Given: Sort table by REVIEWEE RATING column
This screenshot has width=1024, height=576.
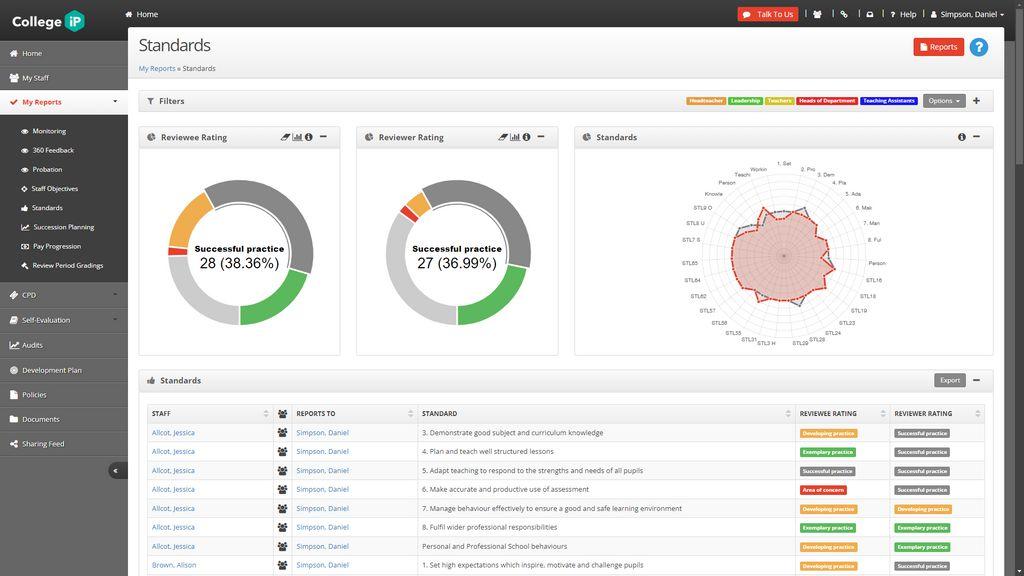Looking at the screenshot, I should tap(842, 413).
